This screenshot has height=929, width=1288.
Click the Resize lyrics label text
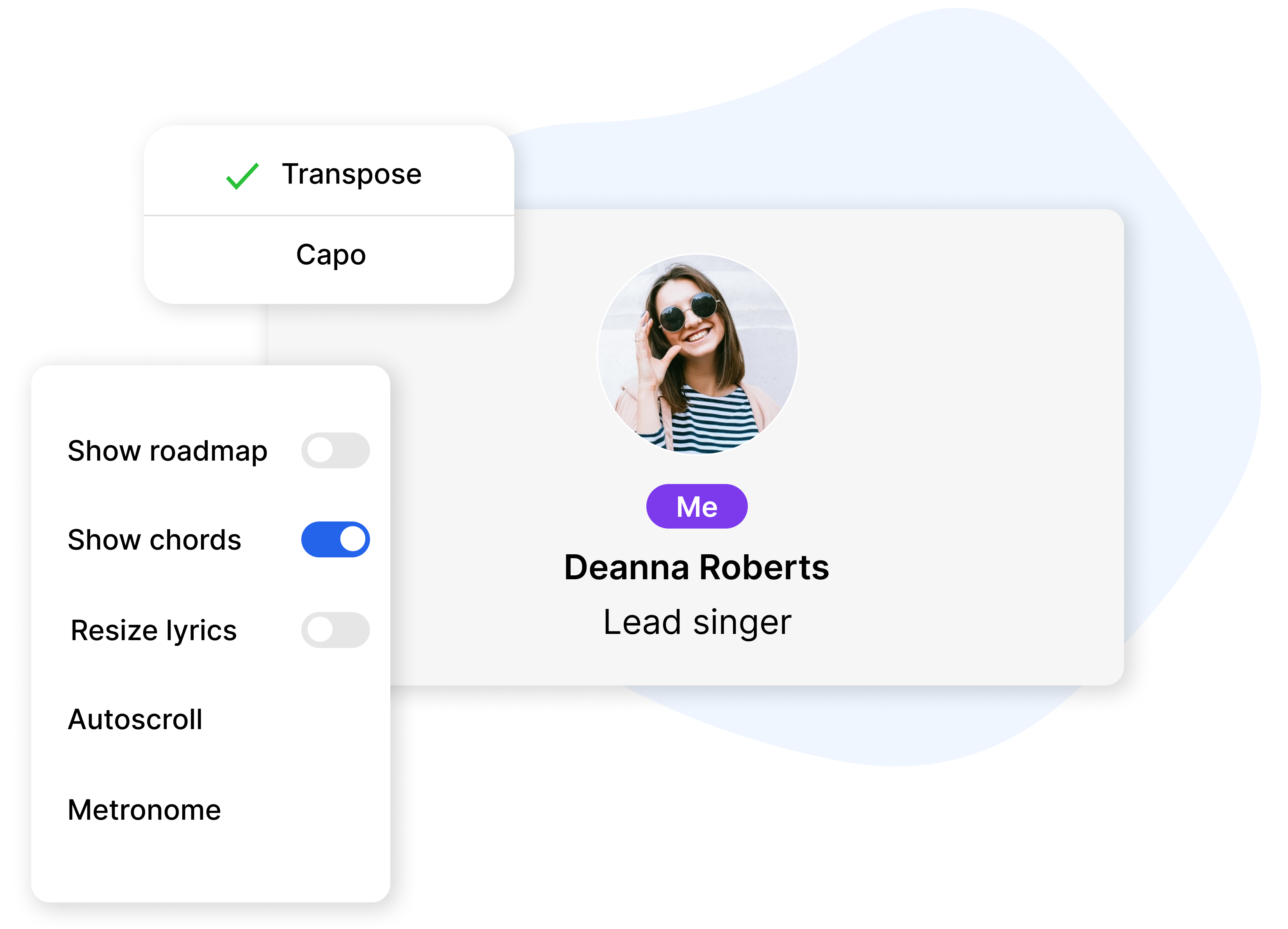click(153, 630)
